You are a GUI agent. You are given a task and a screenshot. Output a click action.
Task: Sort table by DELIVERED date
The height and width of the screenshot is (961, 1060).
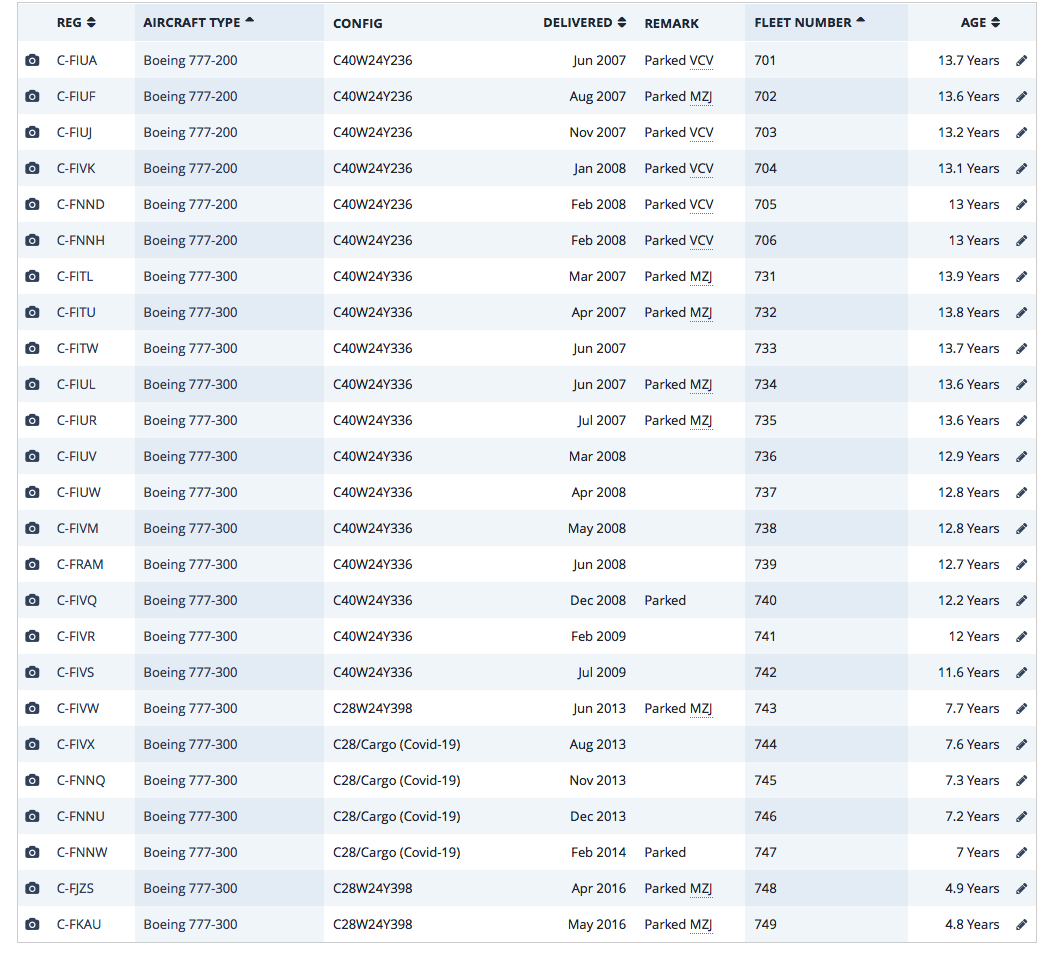tap(584, 22)
